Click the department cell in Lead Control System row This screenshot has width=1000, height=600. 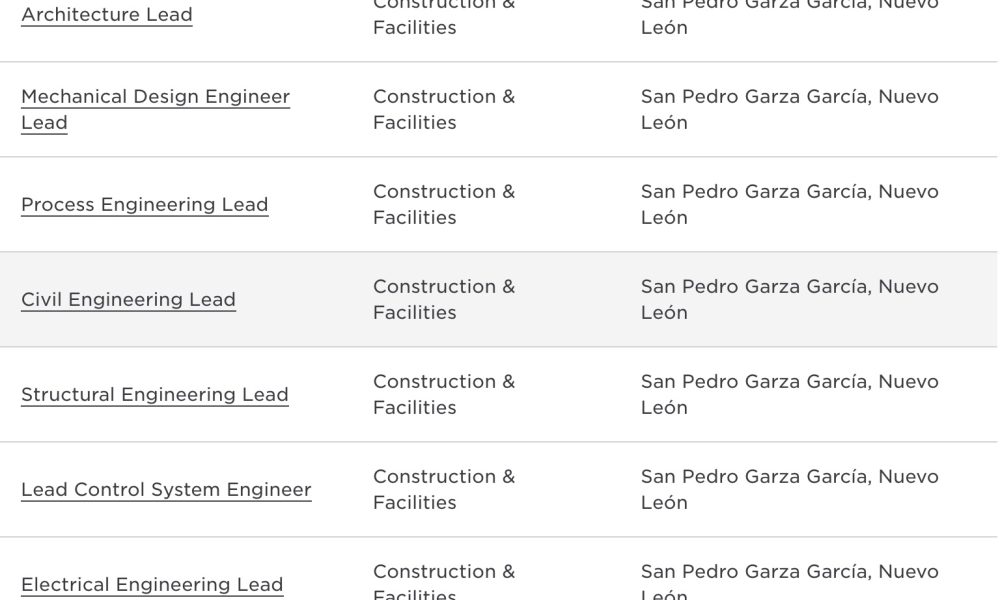pos(444,490)
